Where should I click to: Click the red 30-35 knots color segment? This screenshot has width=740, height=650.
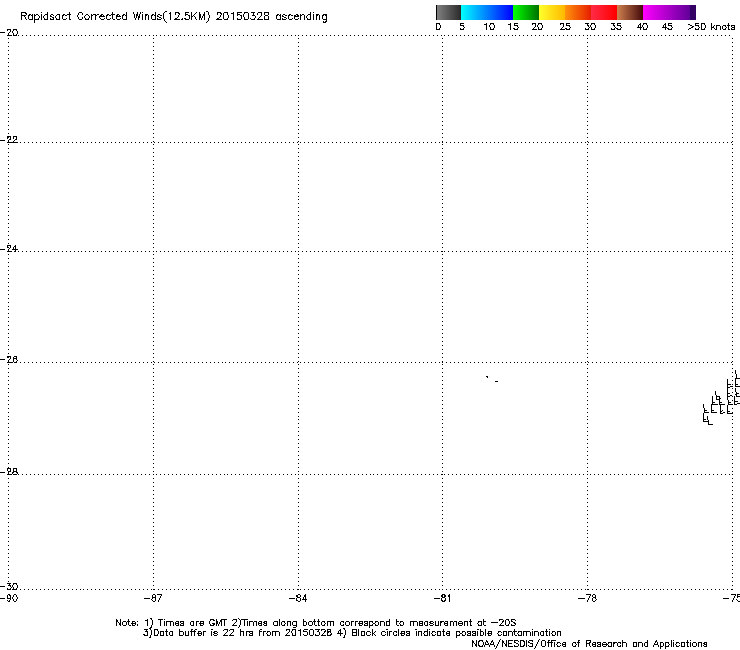pyautogui.click(x=604, y=12)
